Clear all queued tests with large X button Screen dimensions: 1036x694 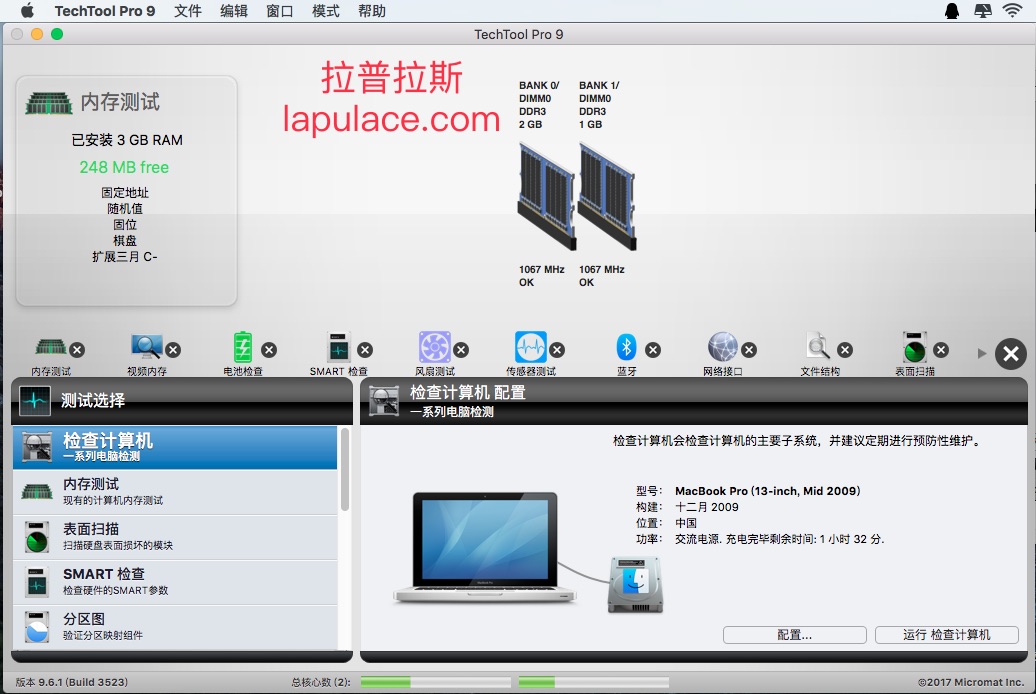[x=1011, y=354]
